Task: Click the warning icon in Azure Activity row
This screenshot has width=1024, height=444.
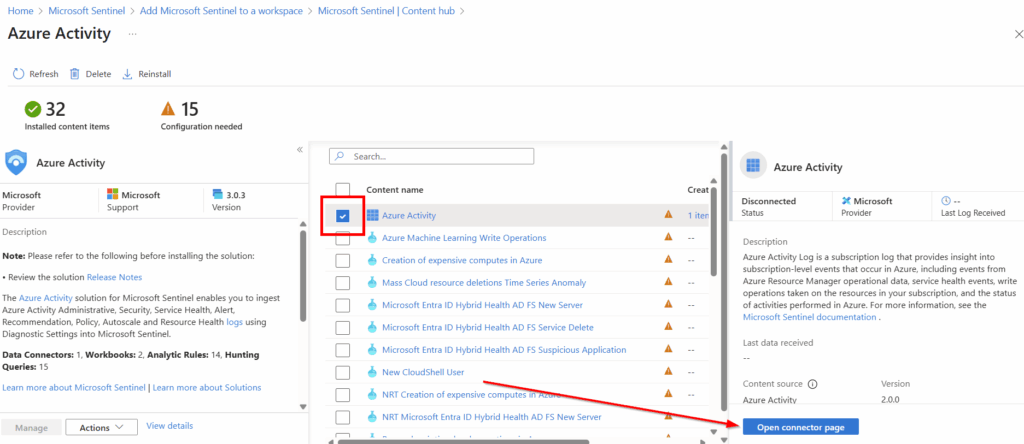Action: click(x=668, y=214)
